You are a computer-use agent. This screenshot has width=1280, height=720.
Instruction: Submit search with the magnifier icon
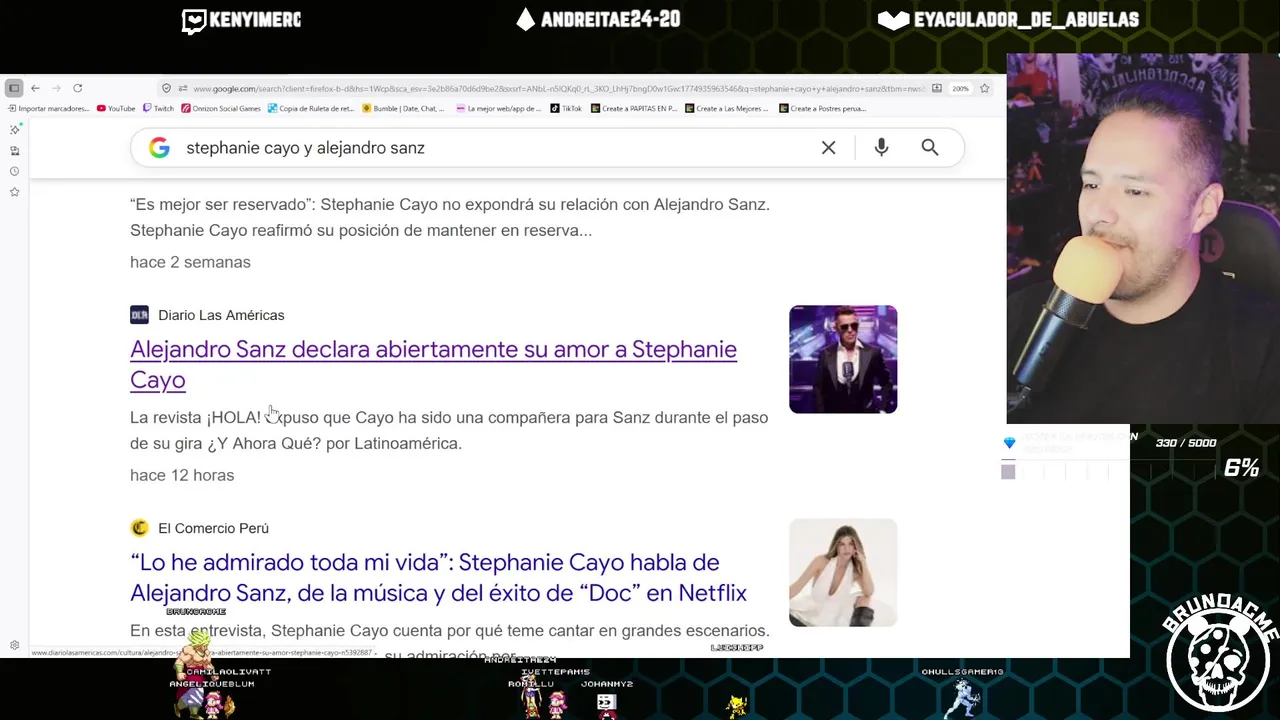click(930, 148)
